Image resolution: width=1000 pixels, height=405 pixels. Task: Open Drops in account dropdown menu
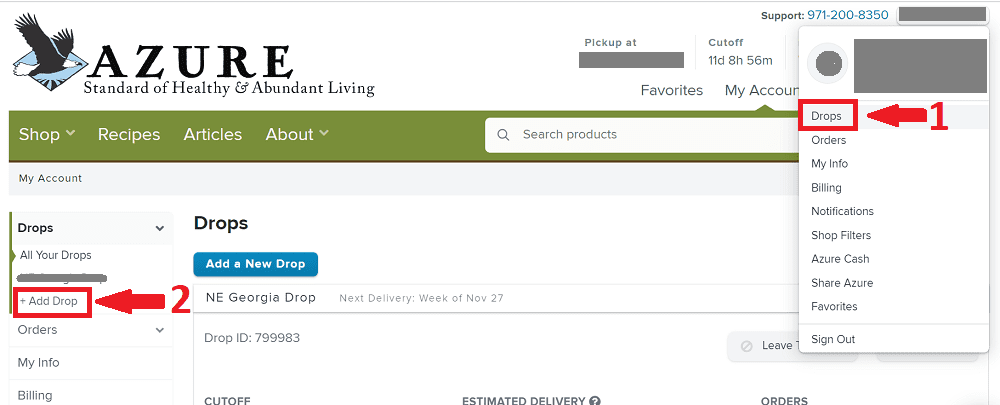tap(827, 116)
